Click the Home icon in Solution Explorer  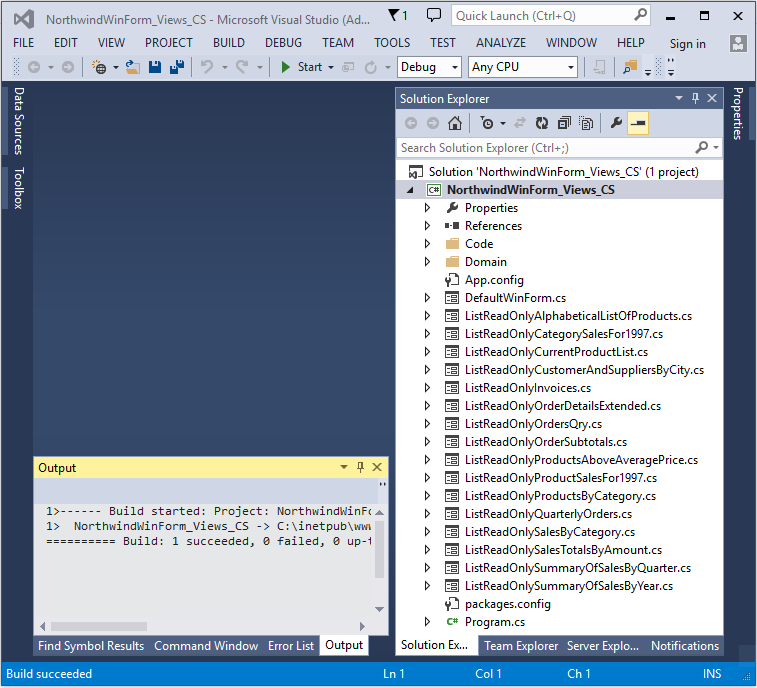[x=454, y=123]
